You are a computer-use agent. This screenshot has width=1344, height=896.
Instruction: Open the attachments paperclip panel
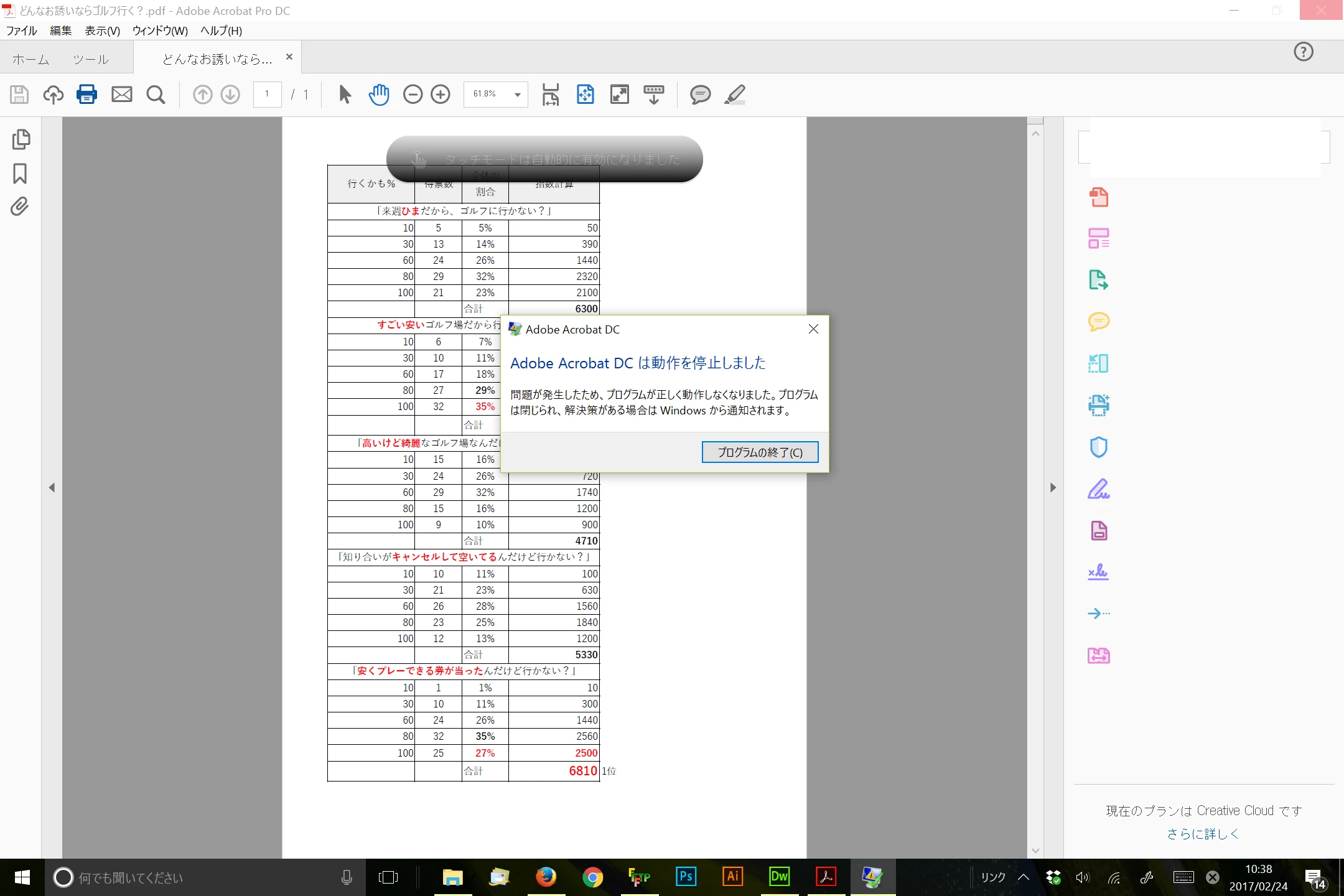[x=20, y=207]
